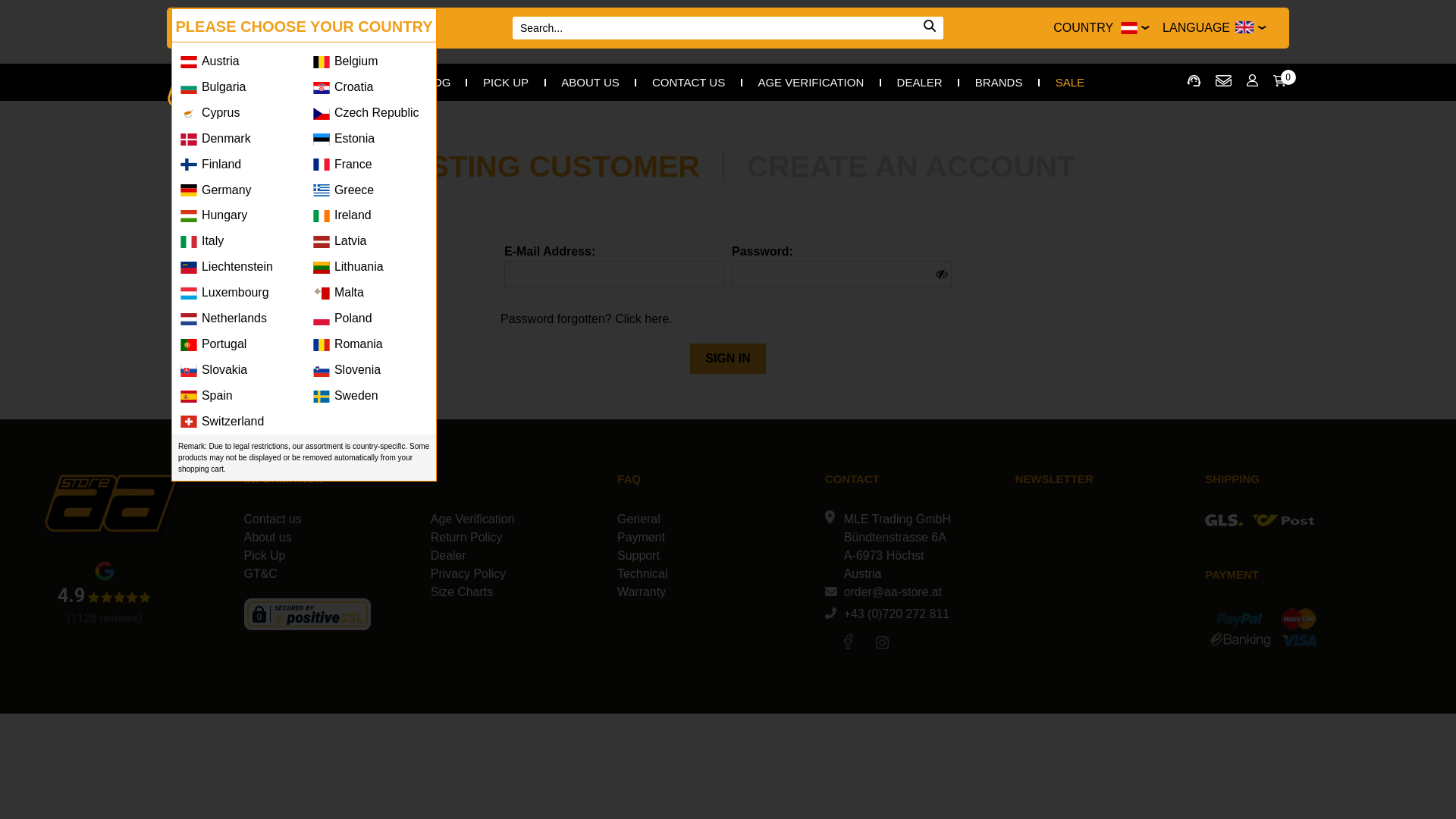Open the DEALER menu item
Image resolution: width=1456 pixels, height=819 pixels.
pyautogui.click(x=919, y=83)
